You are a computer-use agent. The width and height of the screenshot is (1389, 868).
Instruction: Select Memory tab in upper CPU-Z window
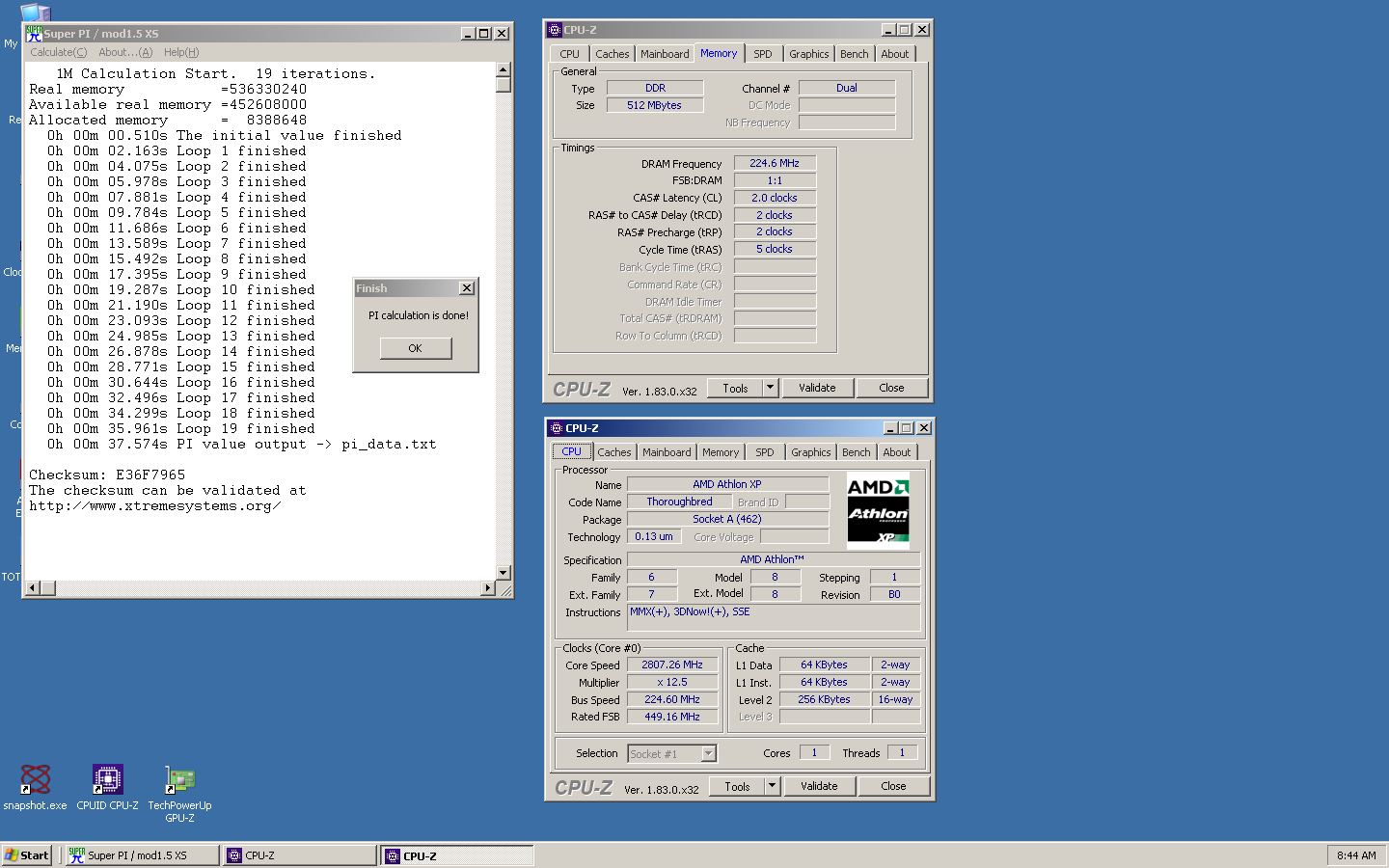719,53
